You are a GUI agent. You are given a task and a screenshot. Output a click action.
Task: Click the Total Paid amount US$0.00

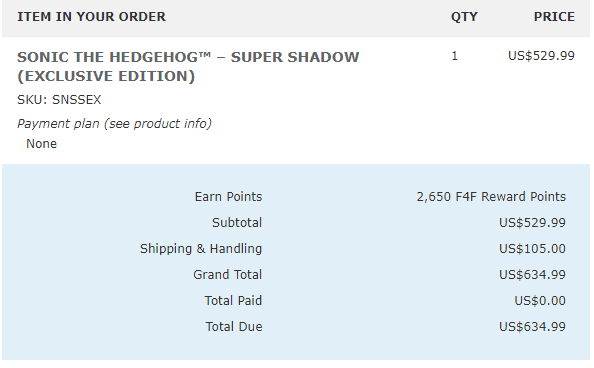(540, 301)
